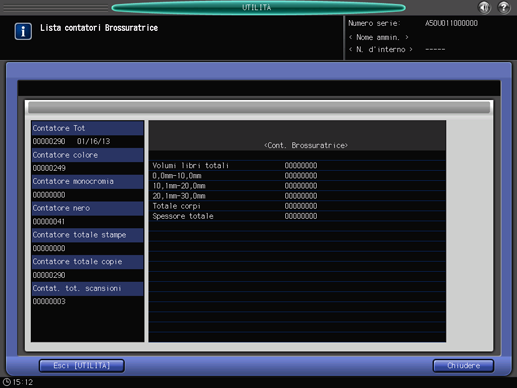Open the help question mark icon
This screenshot has width=517, height=388.
[x=504, y=7]
